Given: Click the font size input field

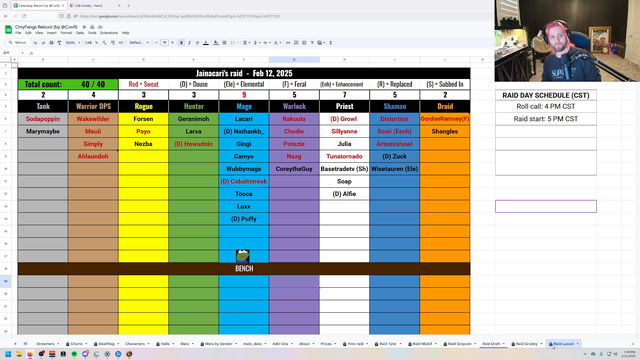Looking at the screenshot, I should tap(164, 43).
